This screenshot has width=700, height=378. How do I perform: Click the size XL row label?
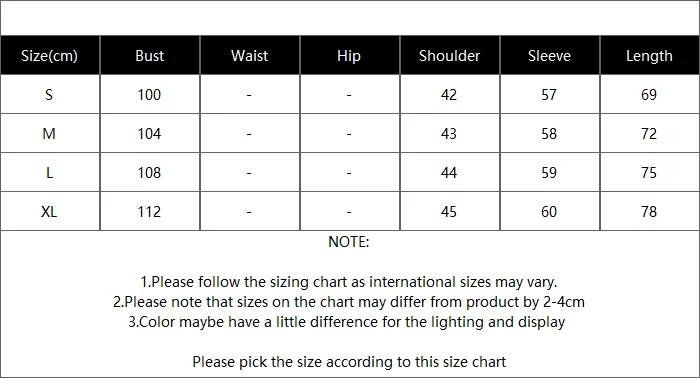coord(49,212)
